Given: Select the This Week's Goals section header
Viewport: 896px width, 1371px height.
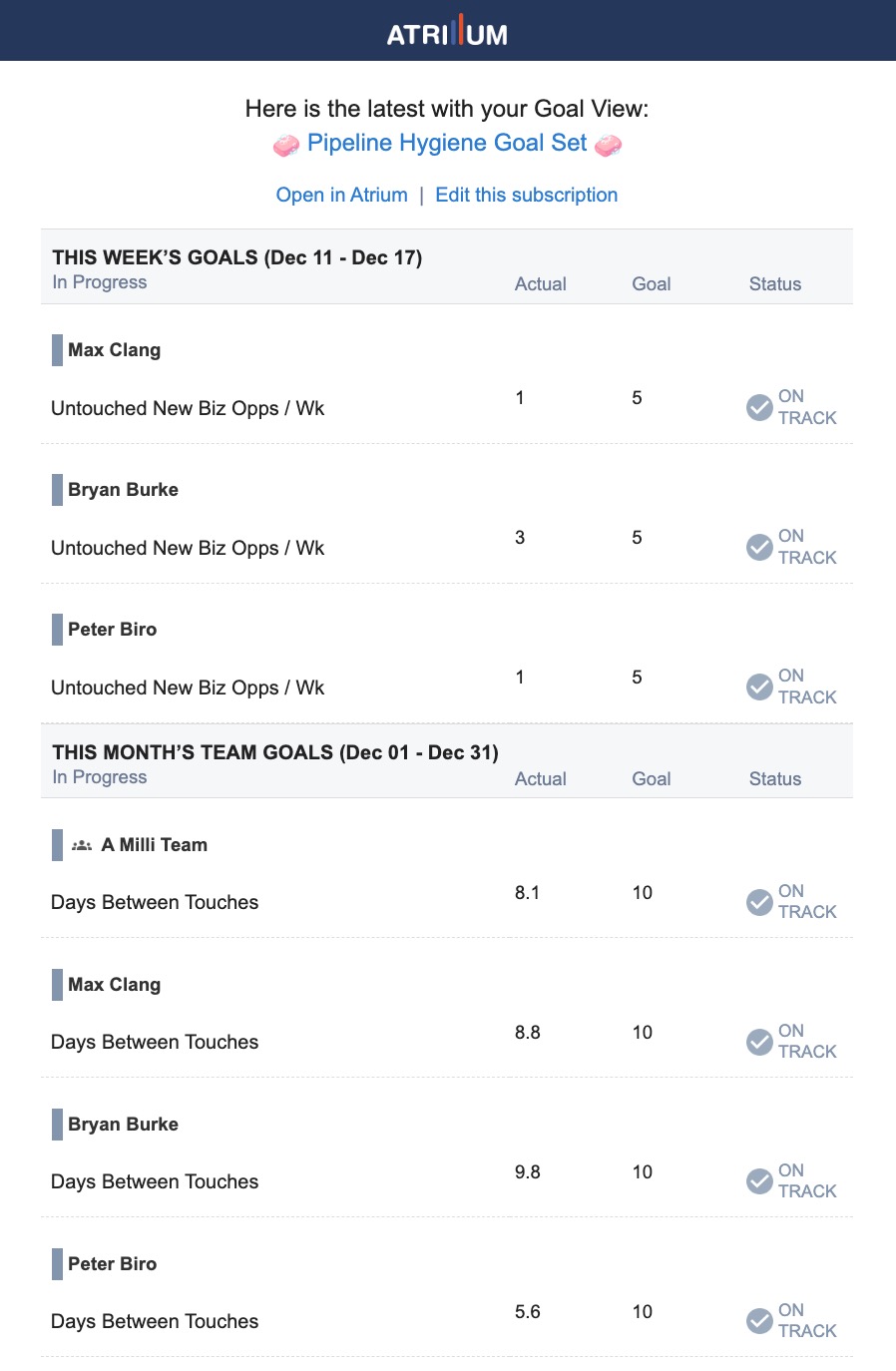Looking at the screenshot, I should click(237, 257).
